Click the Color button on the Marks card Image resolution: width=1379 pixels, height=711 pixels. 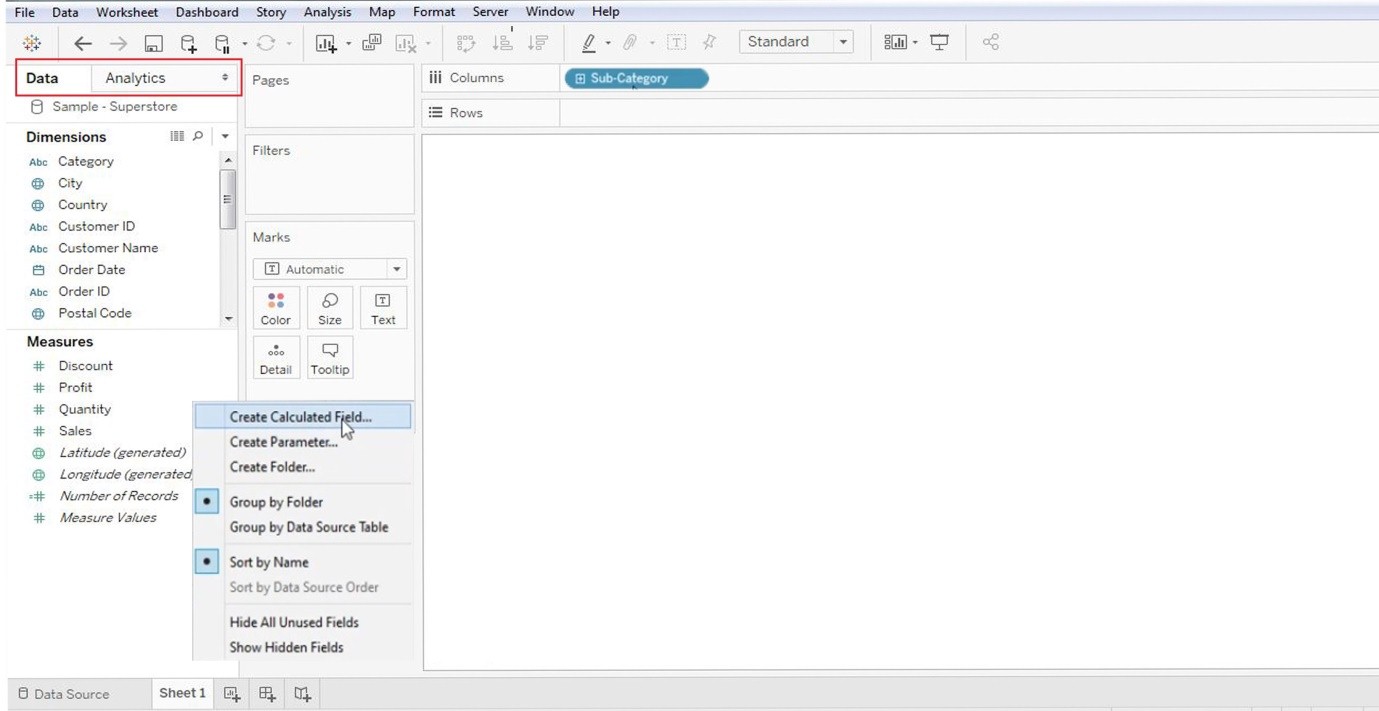click(x=276, y=307)
